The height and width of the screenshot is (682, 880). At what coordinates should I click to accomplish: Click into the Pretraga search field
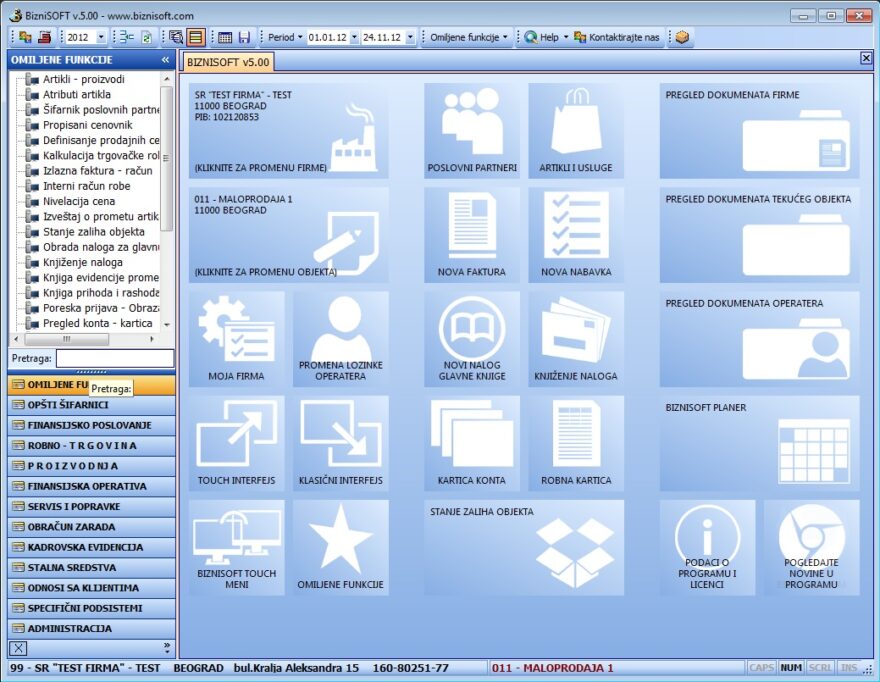115,358
